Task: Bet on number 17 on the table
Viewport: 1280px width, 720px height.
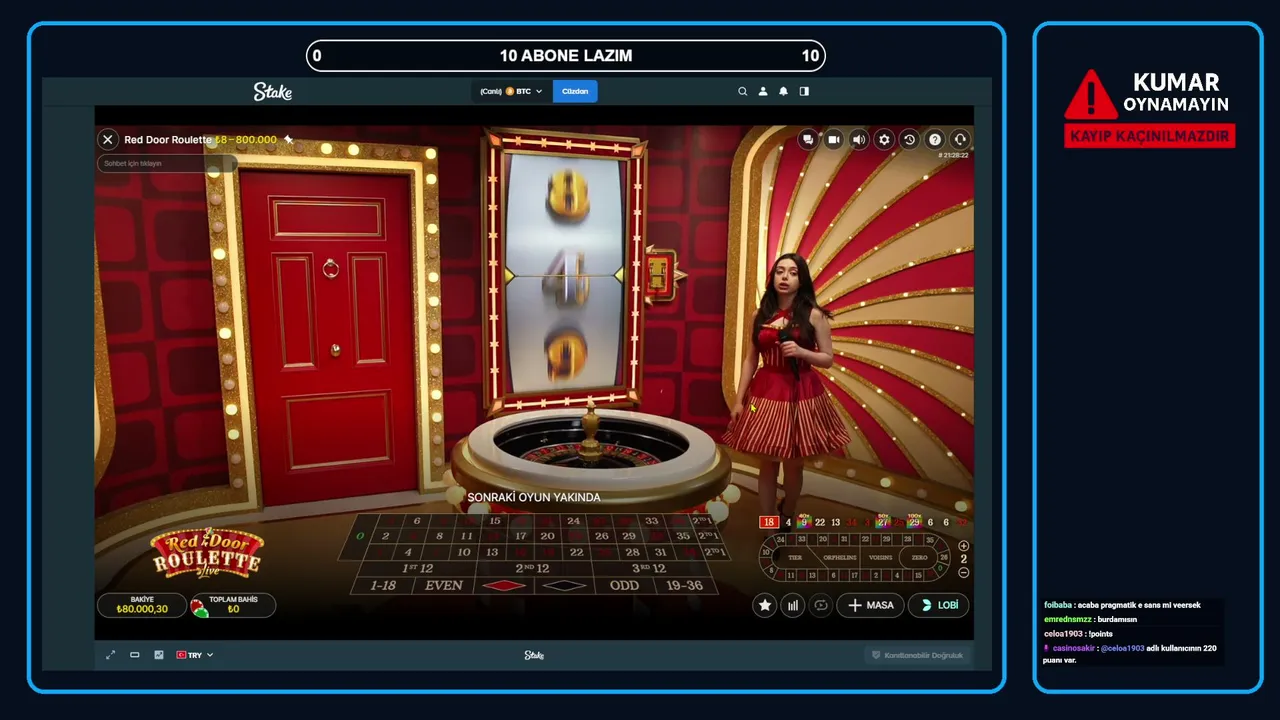Action: (520, 536)
